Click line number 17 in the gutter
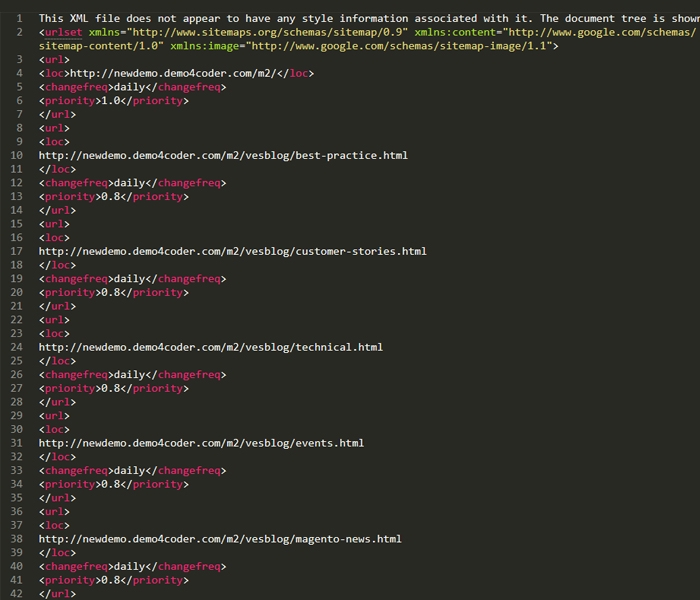 click(16, 251)
